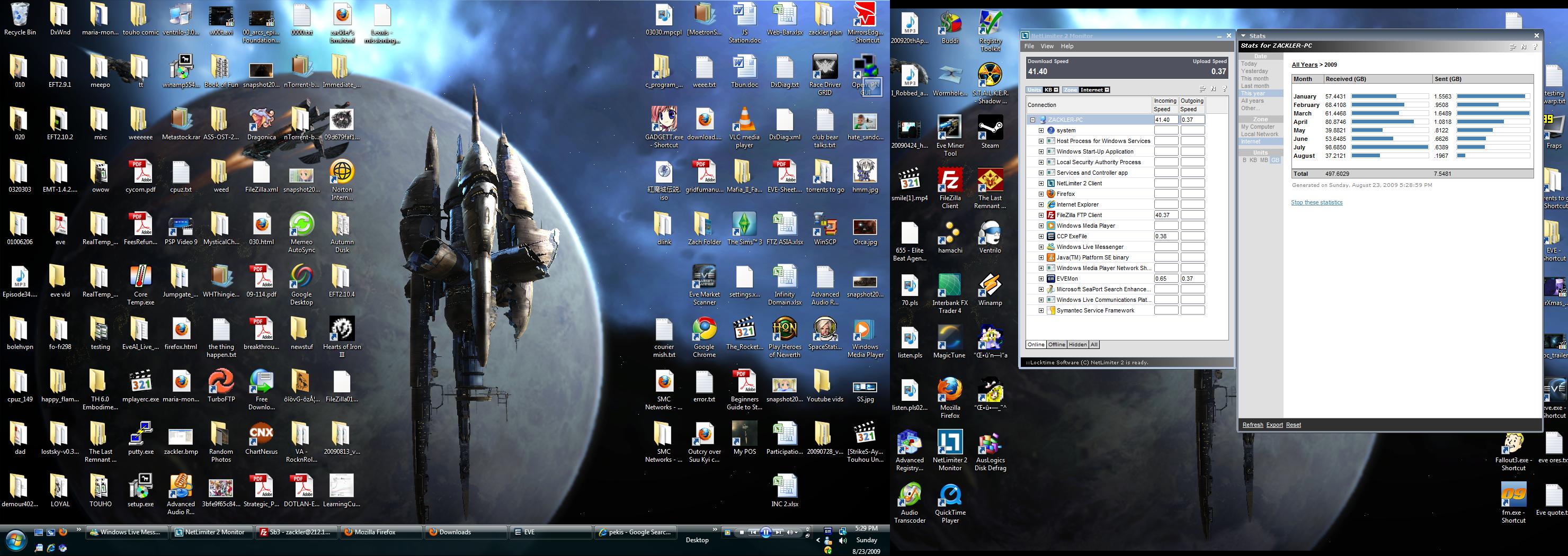1568x556 pixels.
Task: Select the ChartNexus desktop icon
Action: click(x=261, y=438)
